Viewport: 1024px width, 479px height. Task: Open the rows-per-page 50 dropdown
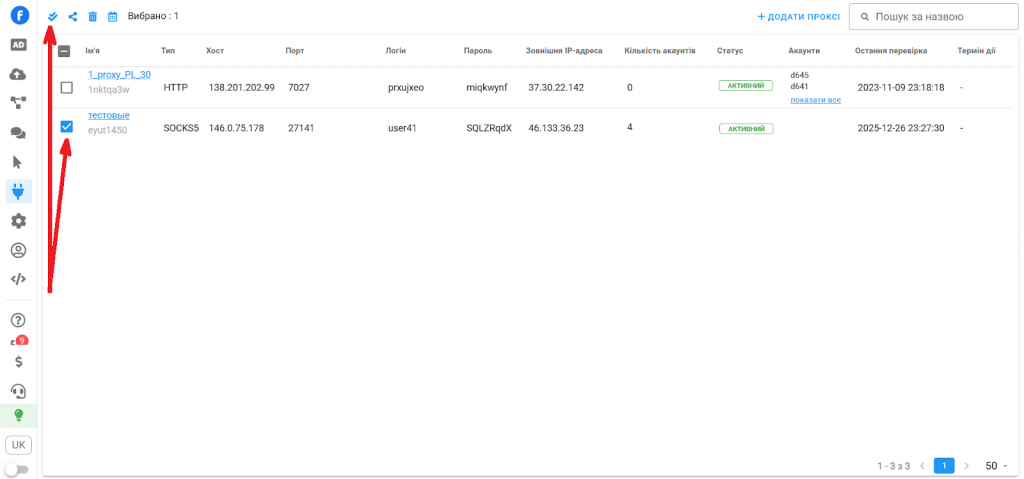point(996,466)
